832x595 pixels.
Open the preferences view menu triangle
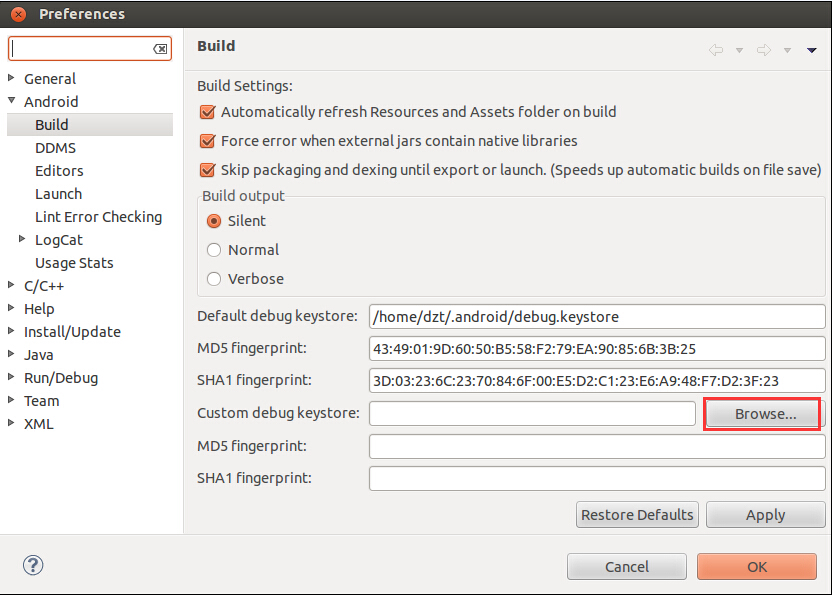(x=811, y=50)
